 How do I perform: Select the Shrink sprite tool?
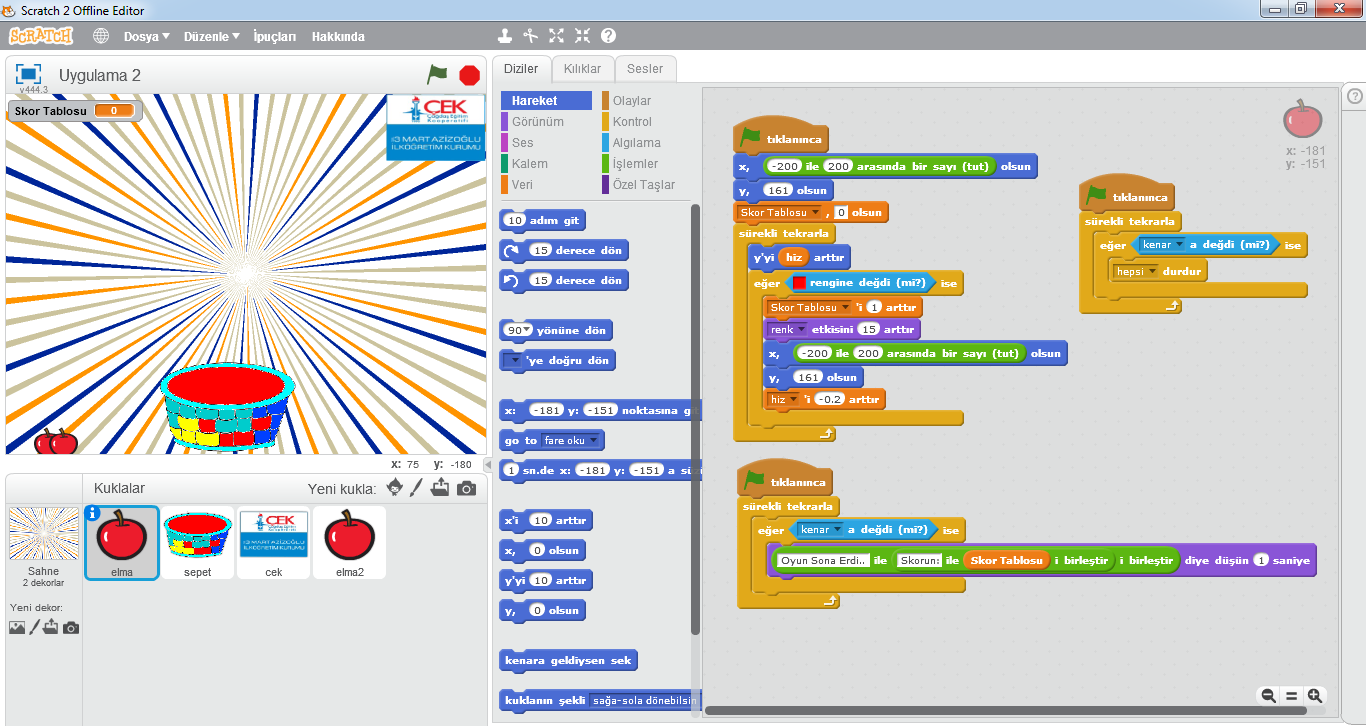(582, 36)
